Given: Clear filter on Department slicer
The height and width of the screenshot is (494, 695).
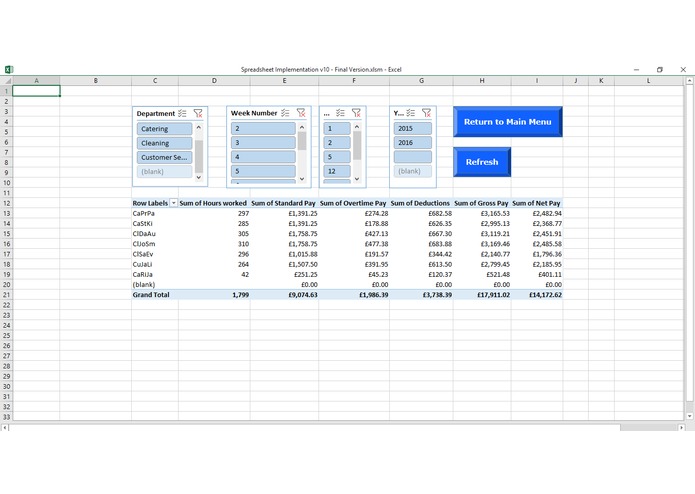Looking at the screenshot, I should (x=198, y=113).
